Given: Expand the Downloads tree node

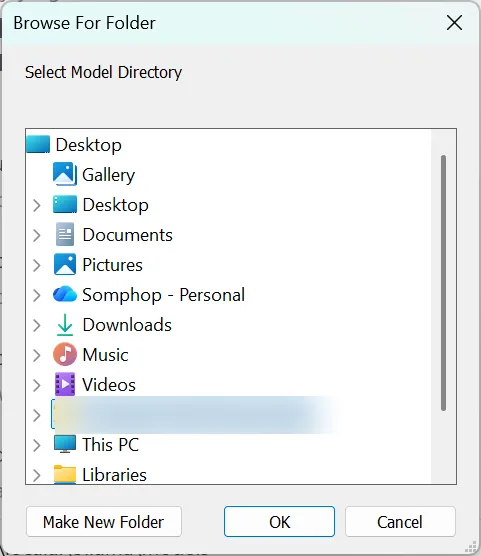Looking at the screenshot, I should (x=37, y=325).
